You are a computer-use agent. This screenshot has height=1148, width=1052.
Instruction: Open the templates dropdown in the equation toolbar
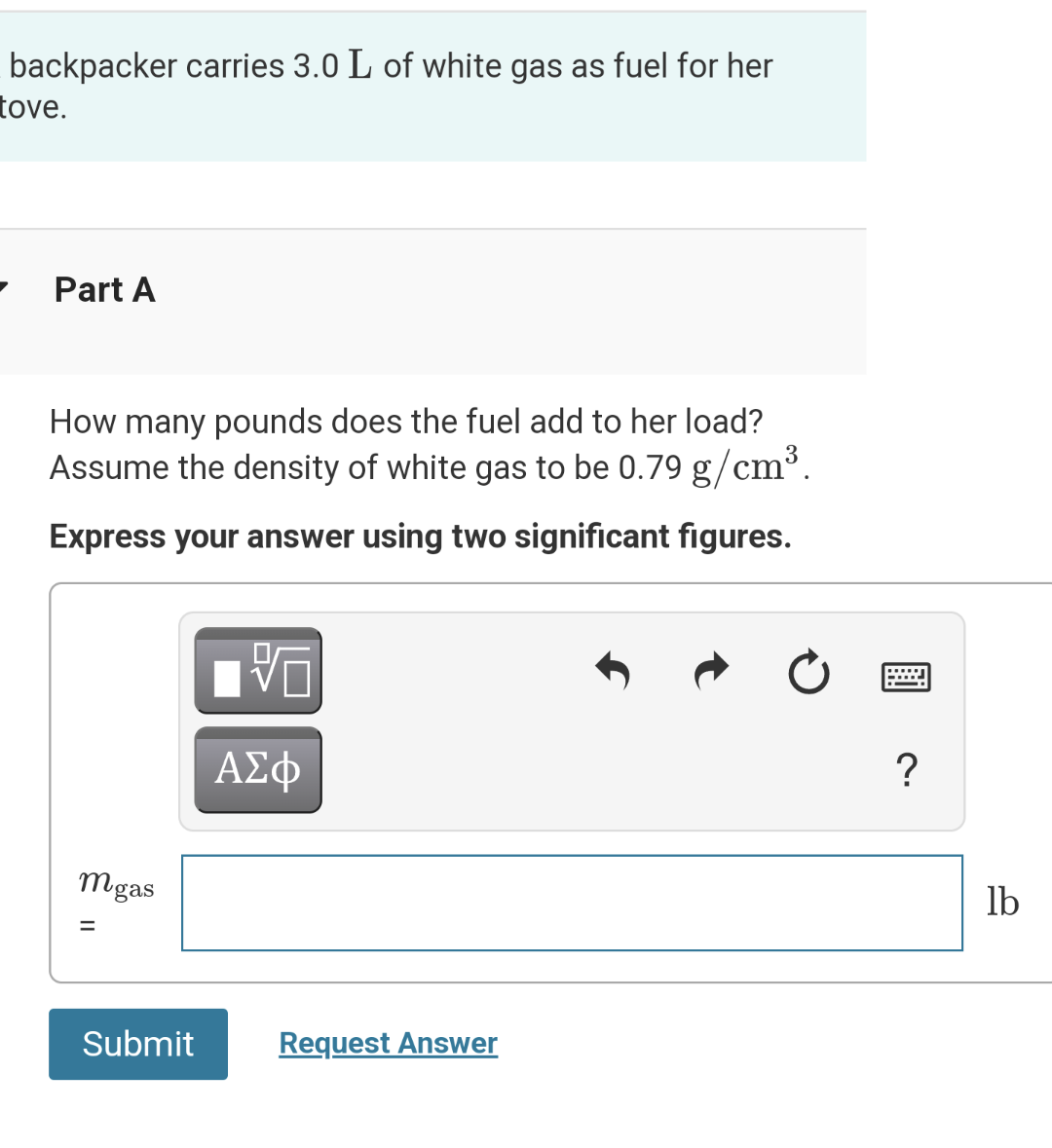point(257,670)
